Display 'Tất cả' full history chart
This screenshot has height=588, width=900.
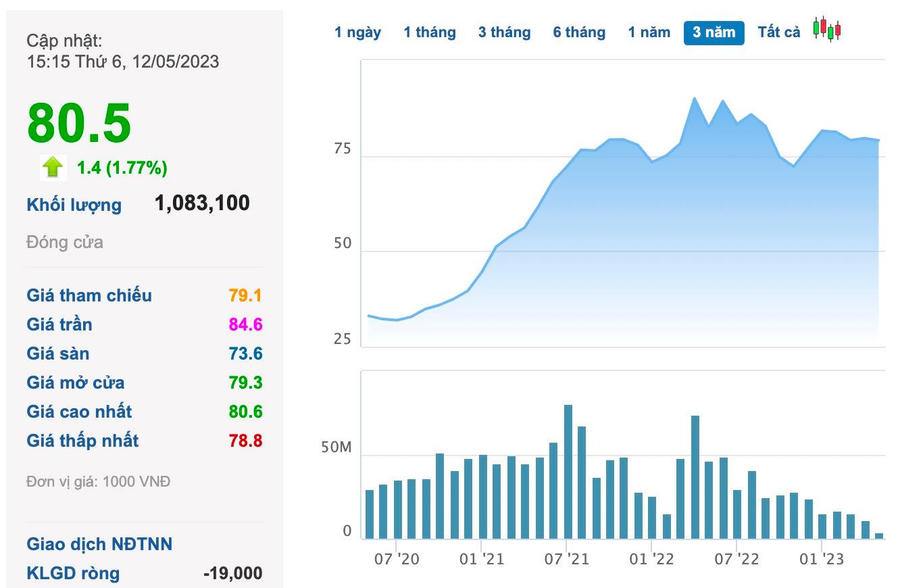[x=779, y=32]
